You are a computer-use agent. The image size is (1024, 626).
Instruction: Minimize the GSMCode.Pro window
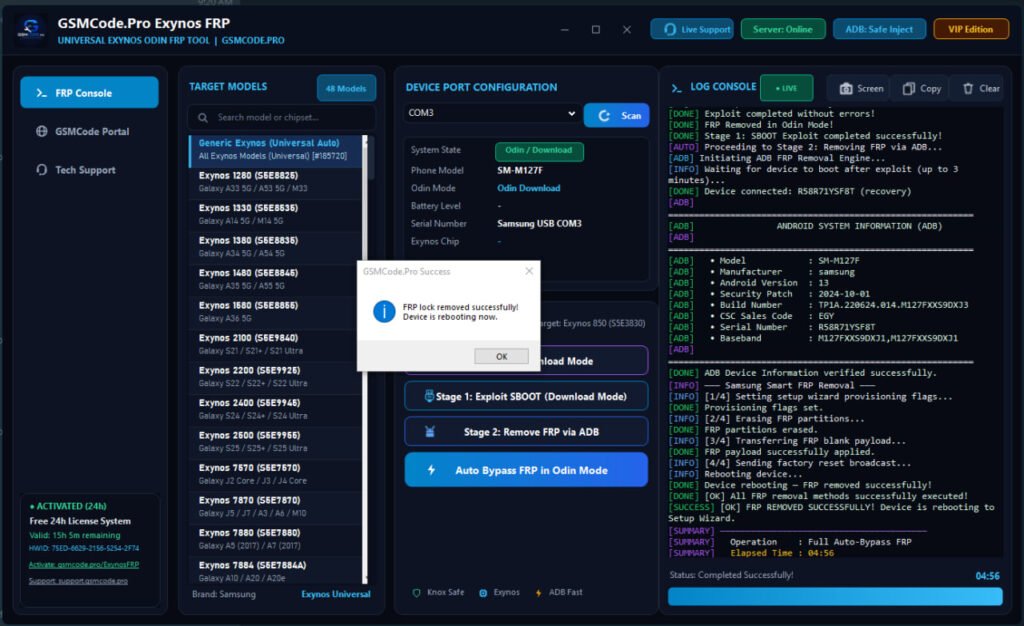564,29
